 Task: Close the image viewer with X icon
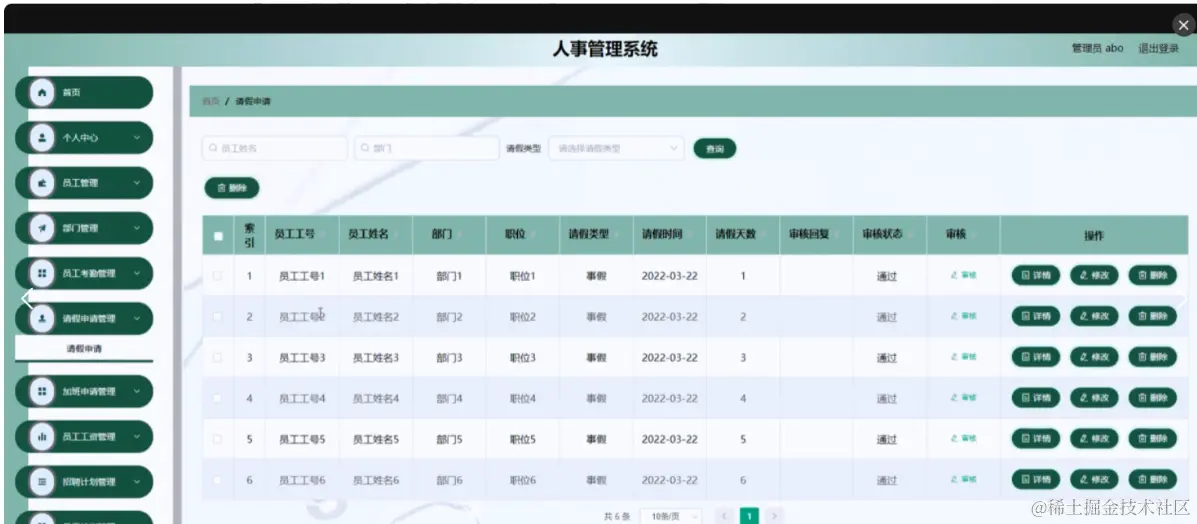1183,25
